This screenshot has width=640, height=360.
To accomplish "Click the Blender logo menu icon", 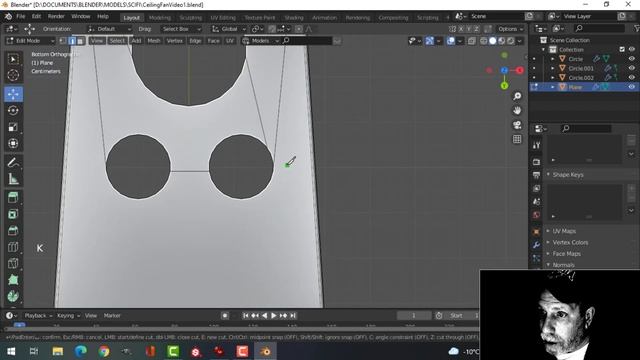I will (8, 16).
